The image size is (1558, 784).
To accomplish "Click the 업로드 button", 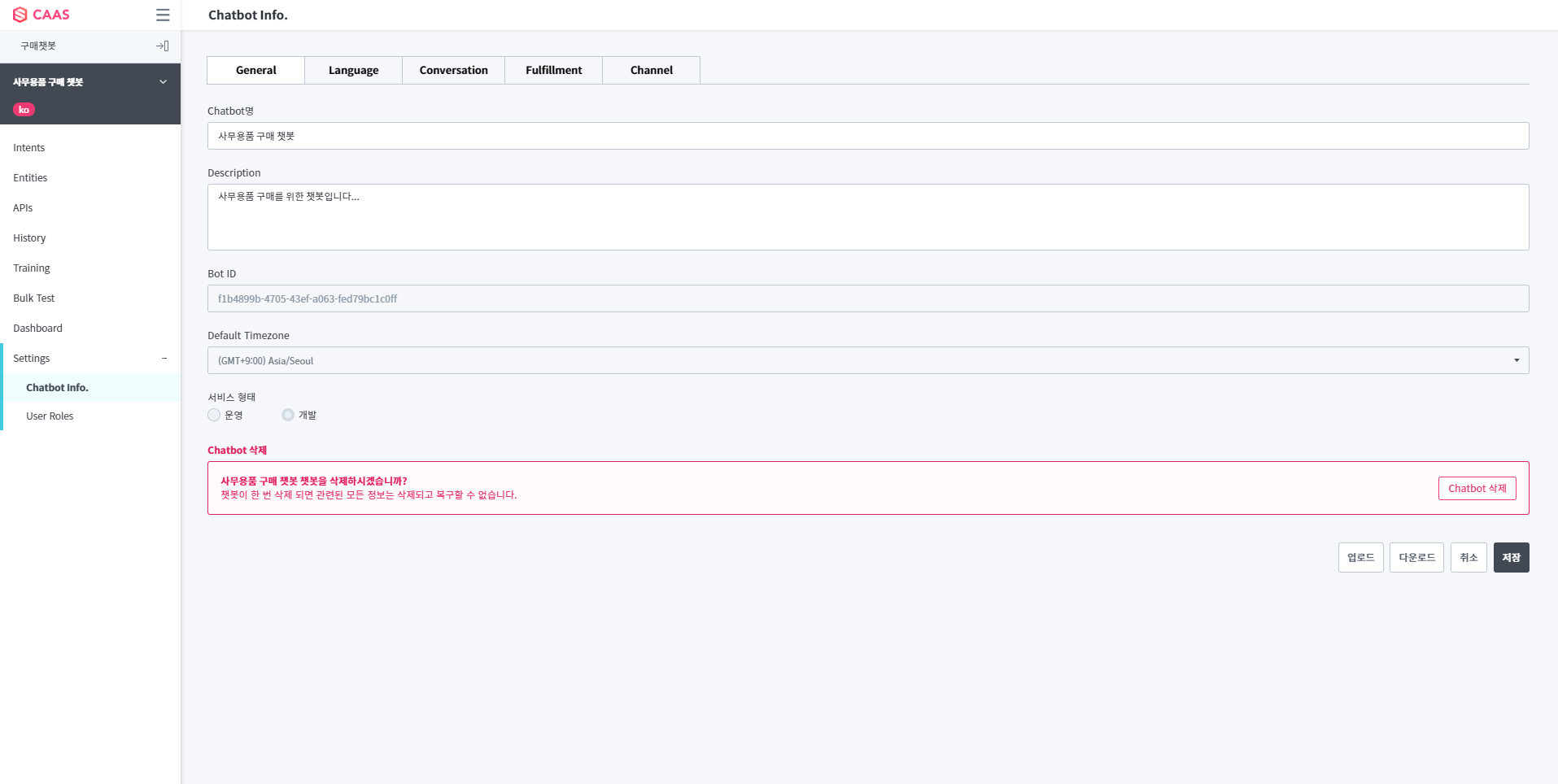I will tap(1360, 557).
